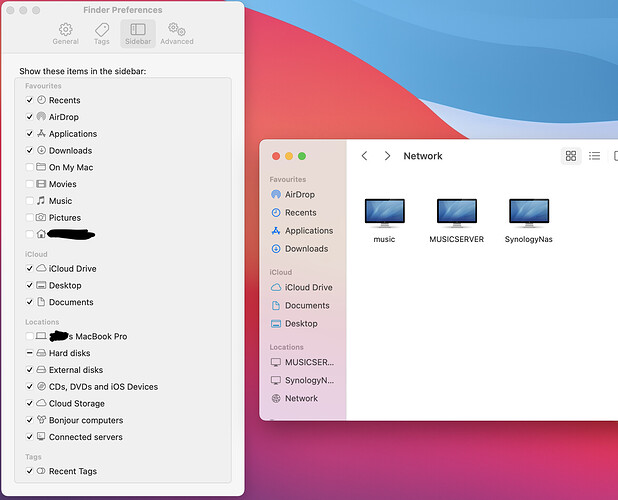The height and width of the screenshot is (500, 618).
Task: Open the Tags preferences tab
Action: (x=102, y=34)
